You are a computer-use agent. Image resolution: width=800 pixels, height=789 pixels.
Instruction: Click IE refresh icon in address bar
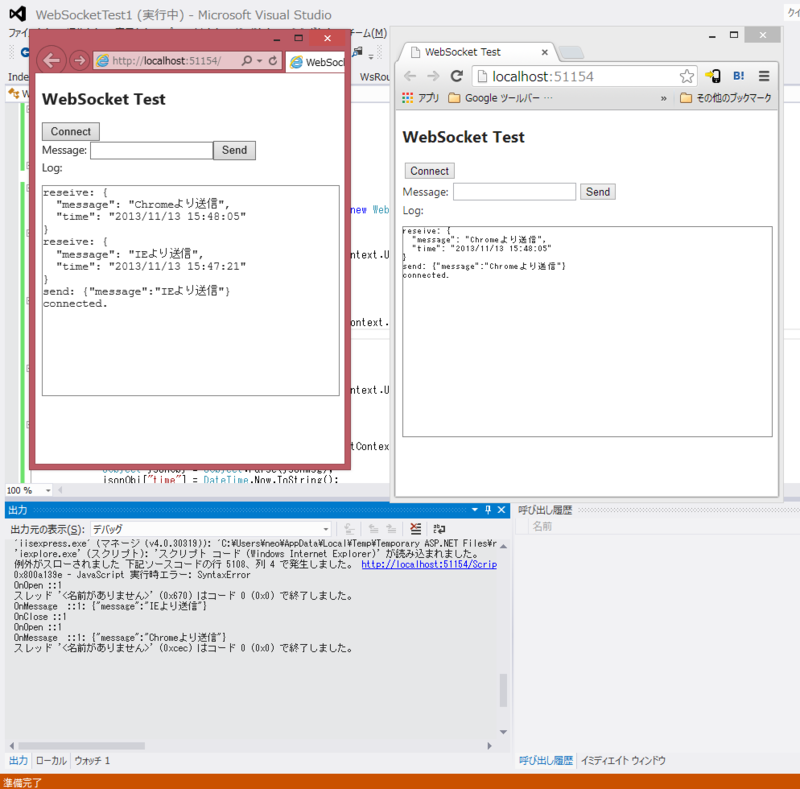tap(273, 61)
